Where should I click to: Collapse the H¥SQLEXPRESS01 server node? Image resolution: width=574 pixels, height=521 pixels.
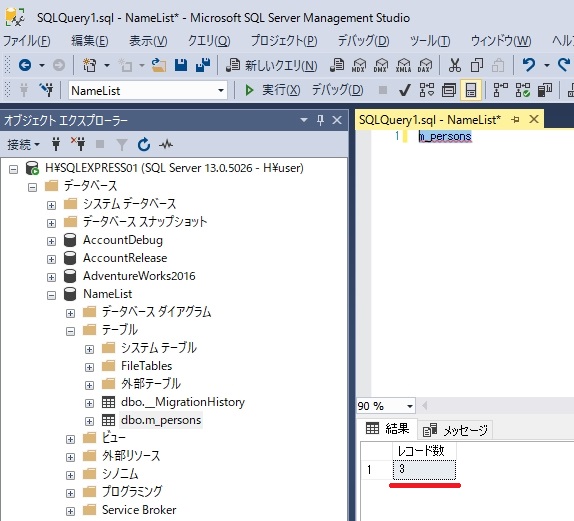point(14,169)
